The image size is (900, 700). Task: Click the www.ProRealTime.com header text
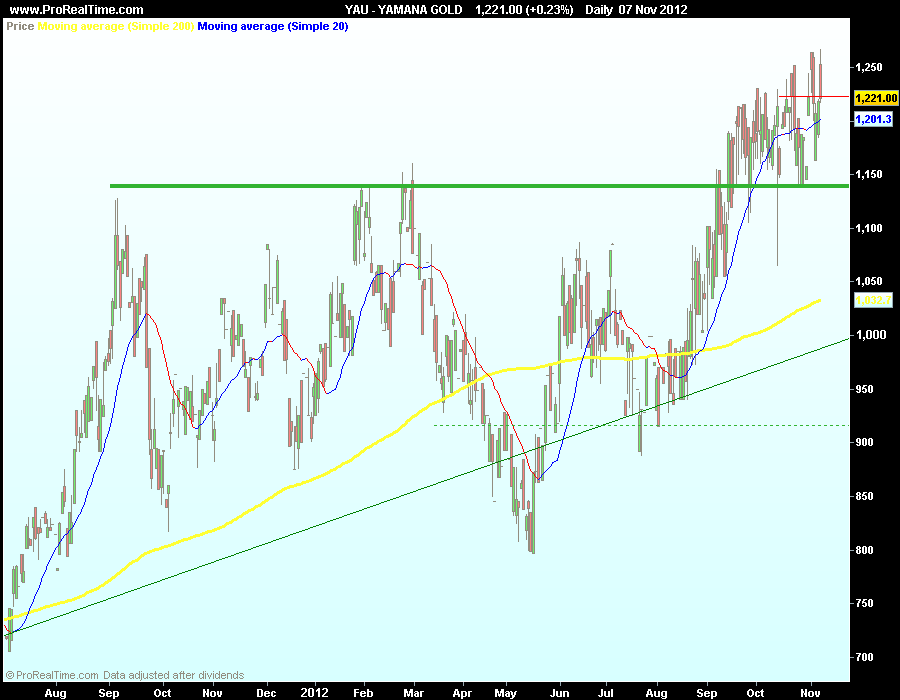[x=77, y=10]
